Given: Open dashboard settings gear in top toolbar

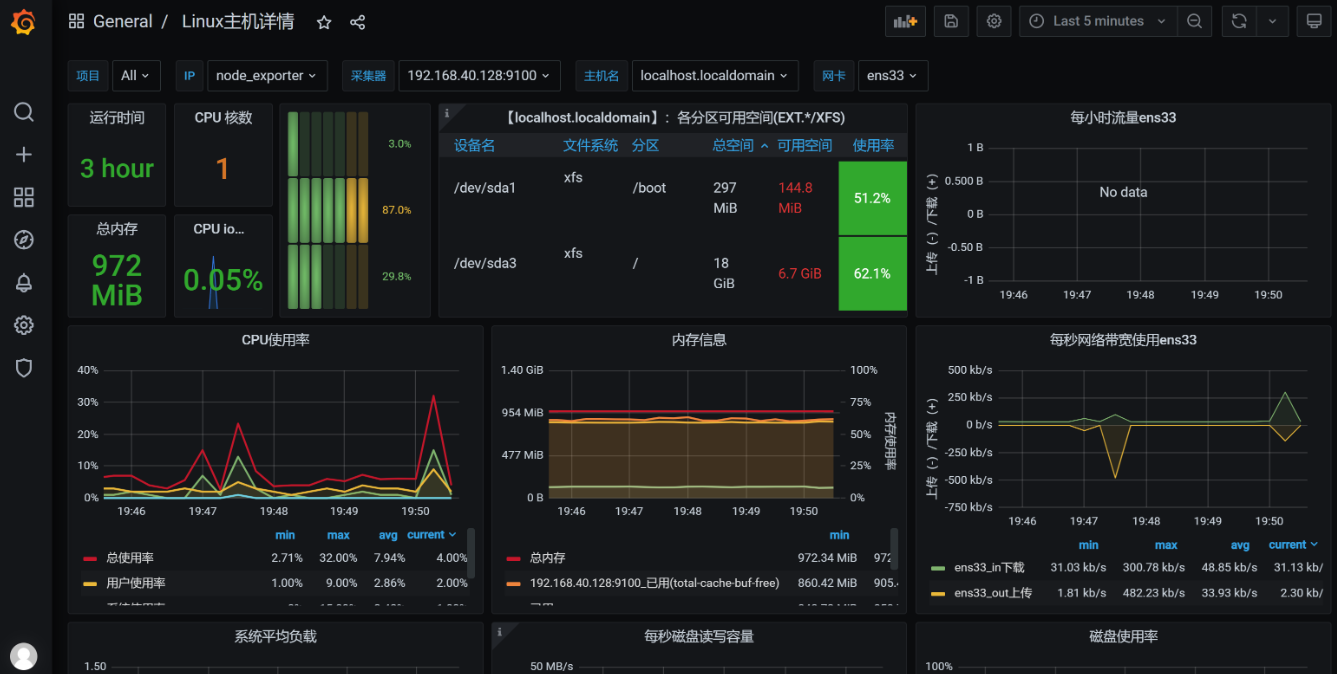Looking at the screenshot, I should (x=994, y=21).
